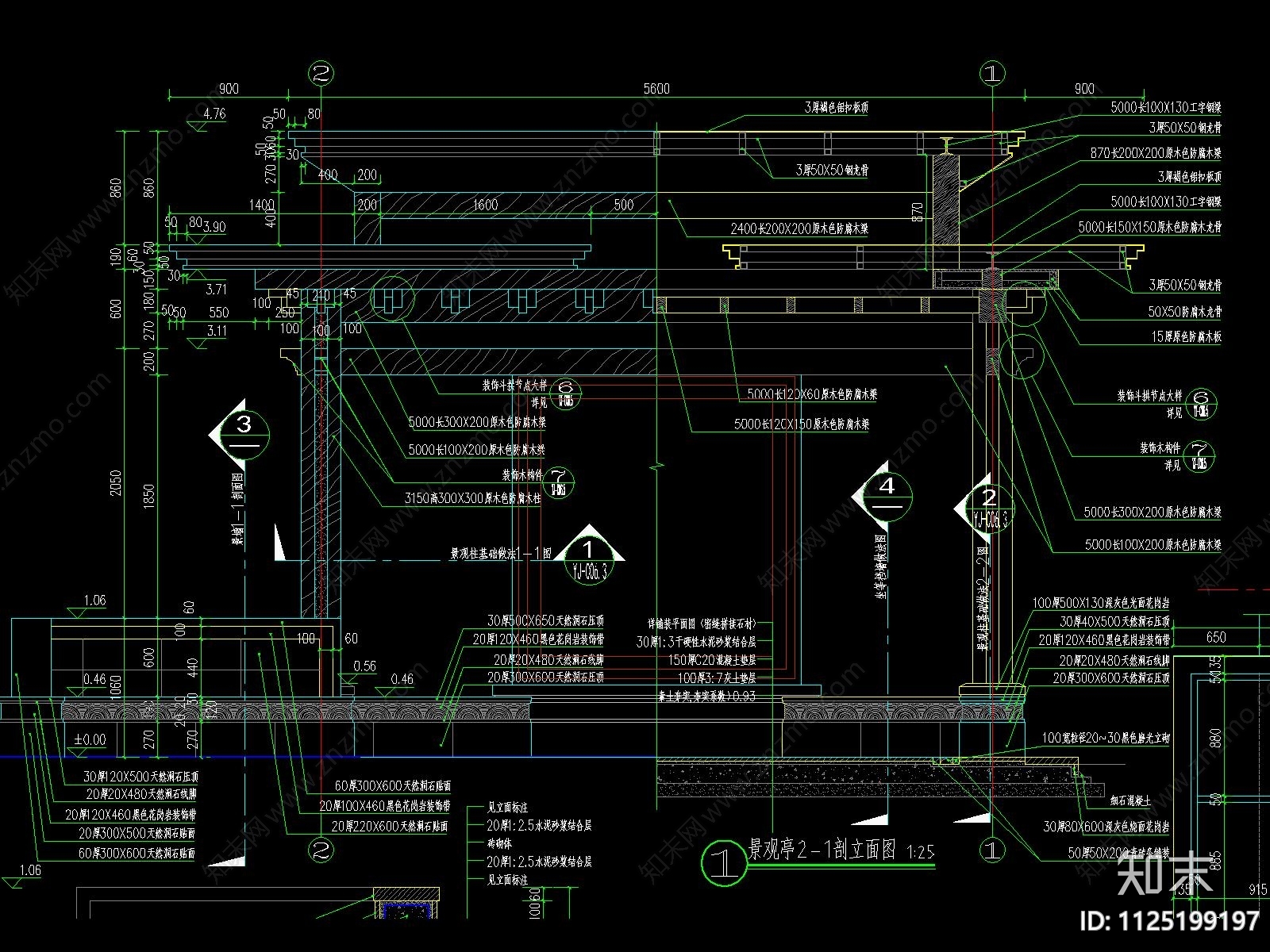Select the 150厚C20混凝土垫层 annotation
1270x952 pixels.
coord(711,659)
